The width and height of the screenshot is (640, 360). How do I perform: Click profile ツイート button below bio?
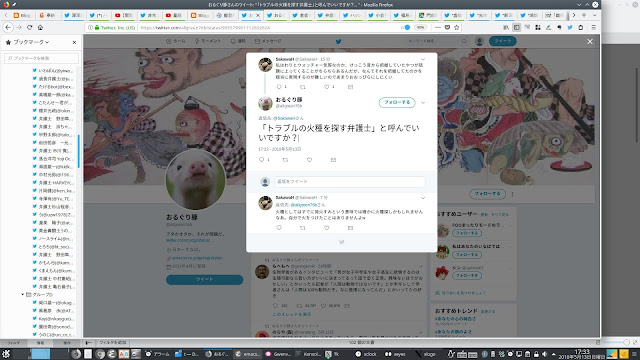point(204,279)
